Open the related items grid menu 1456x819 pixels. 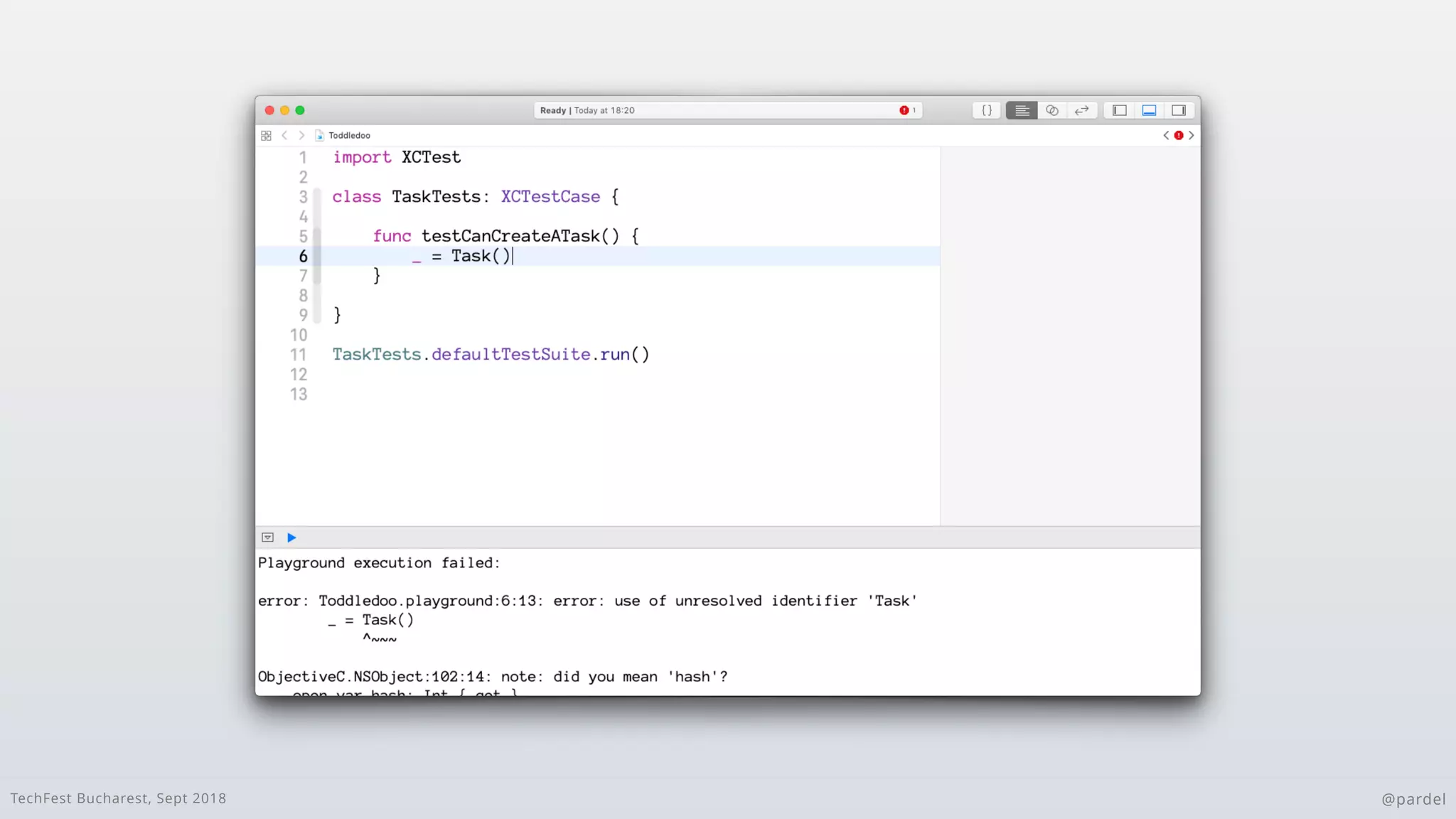266,135
